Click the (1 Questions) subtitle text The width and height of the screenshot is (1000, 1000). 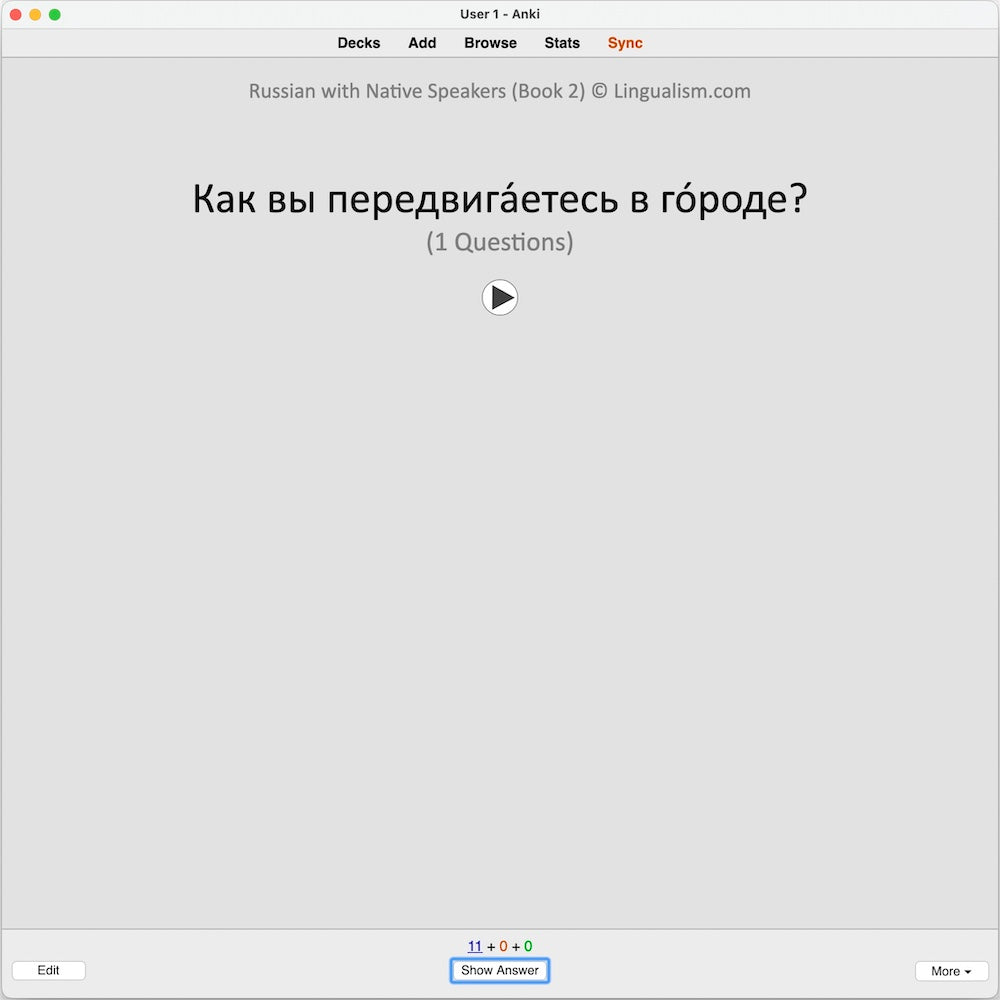tap(499, 241)
